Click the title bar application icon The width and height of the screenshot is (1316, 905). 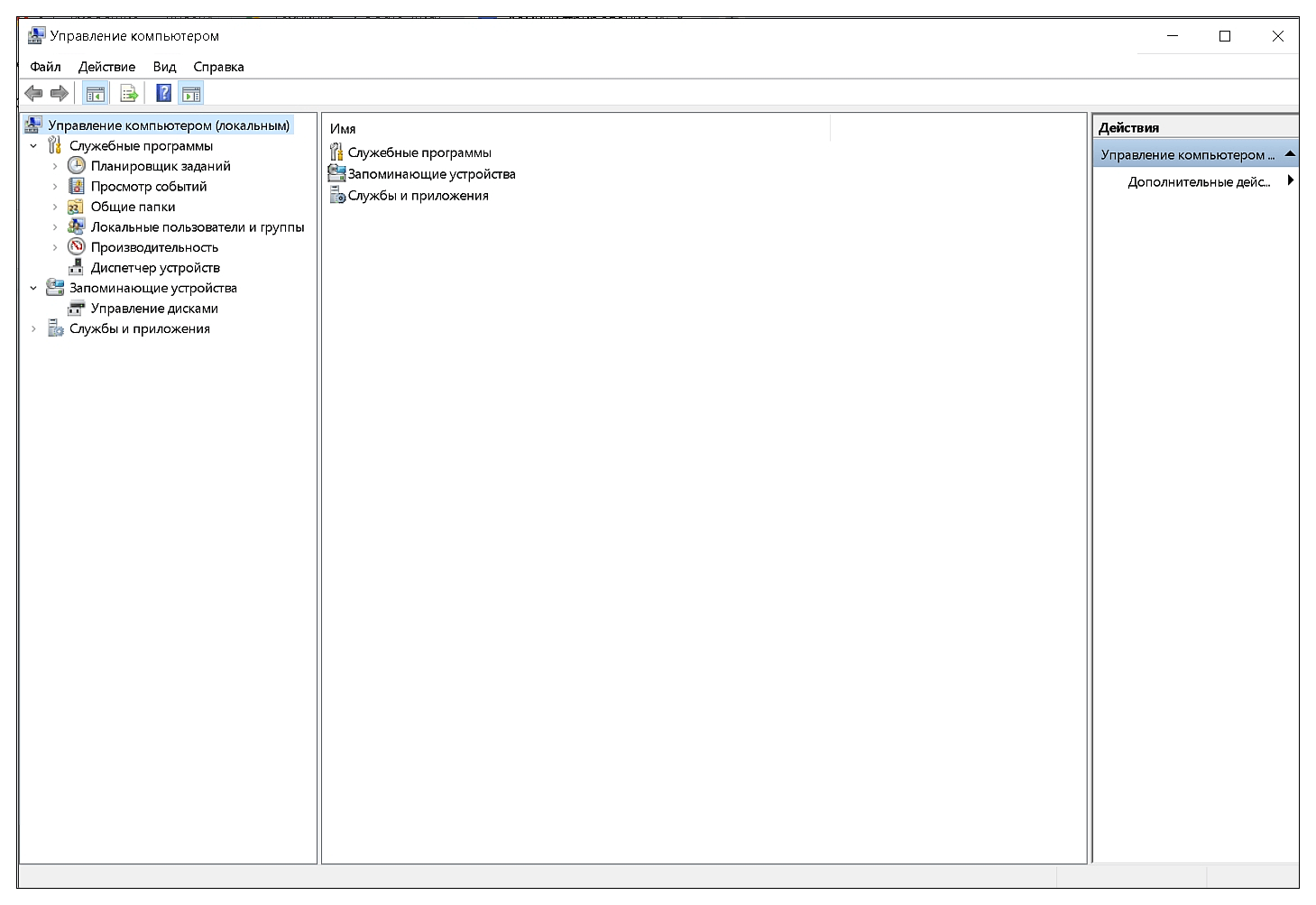point(36,36)
